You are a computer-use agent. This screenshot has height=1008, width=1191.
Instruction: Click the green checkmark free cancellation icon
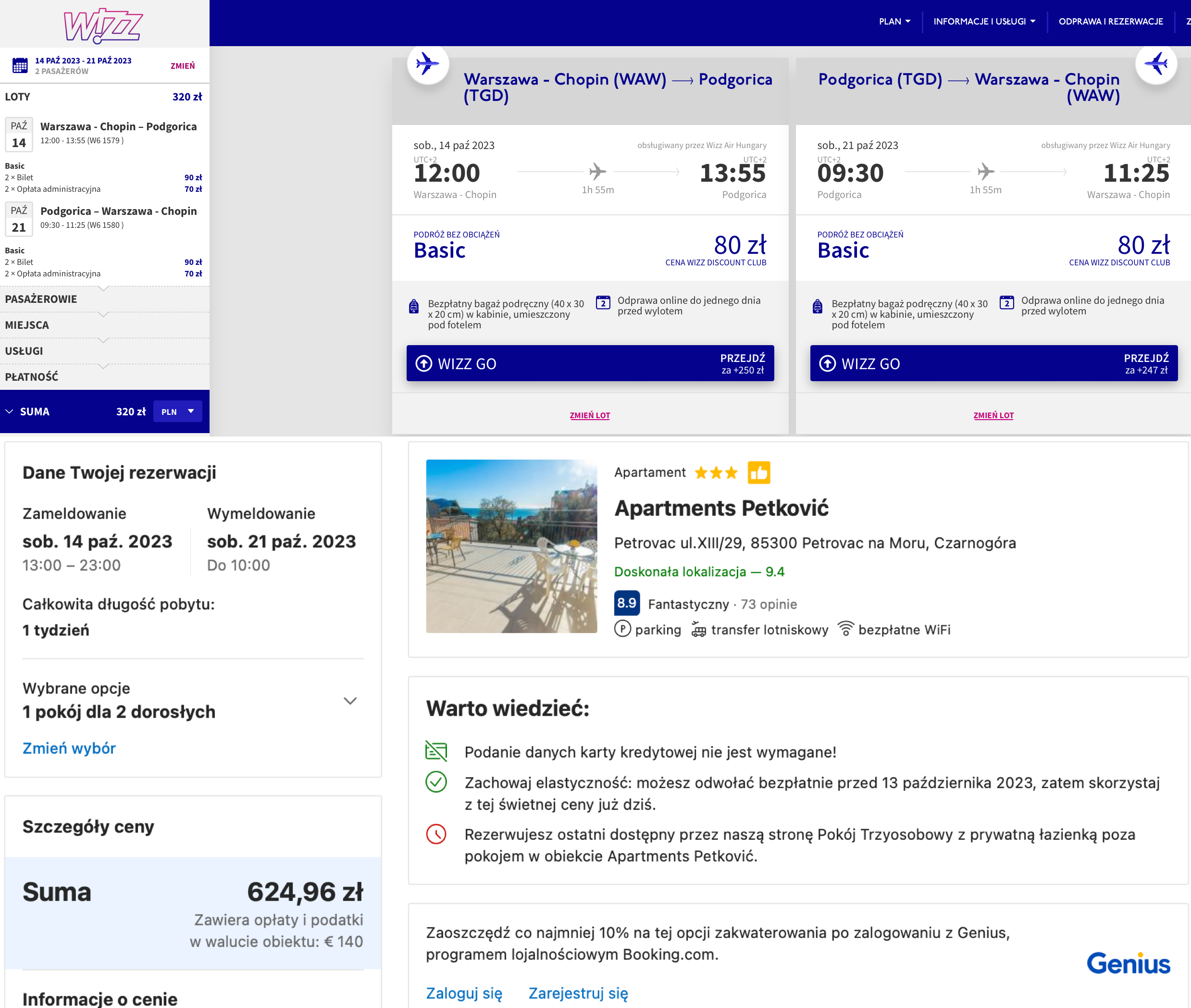point(436,782)
